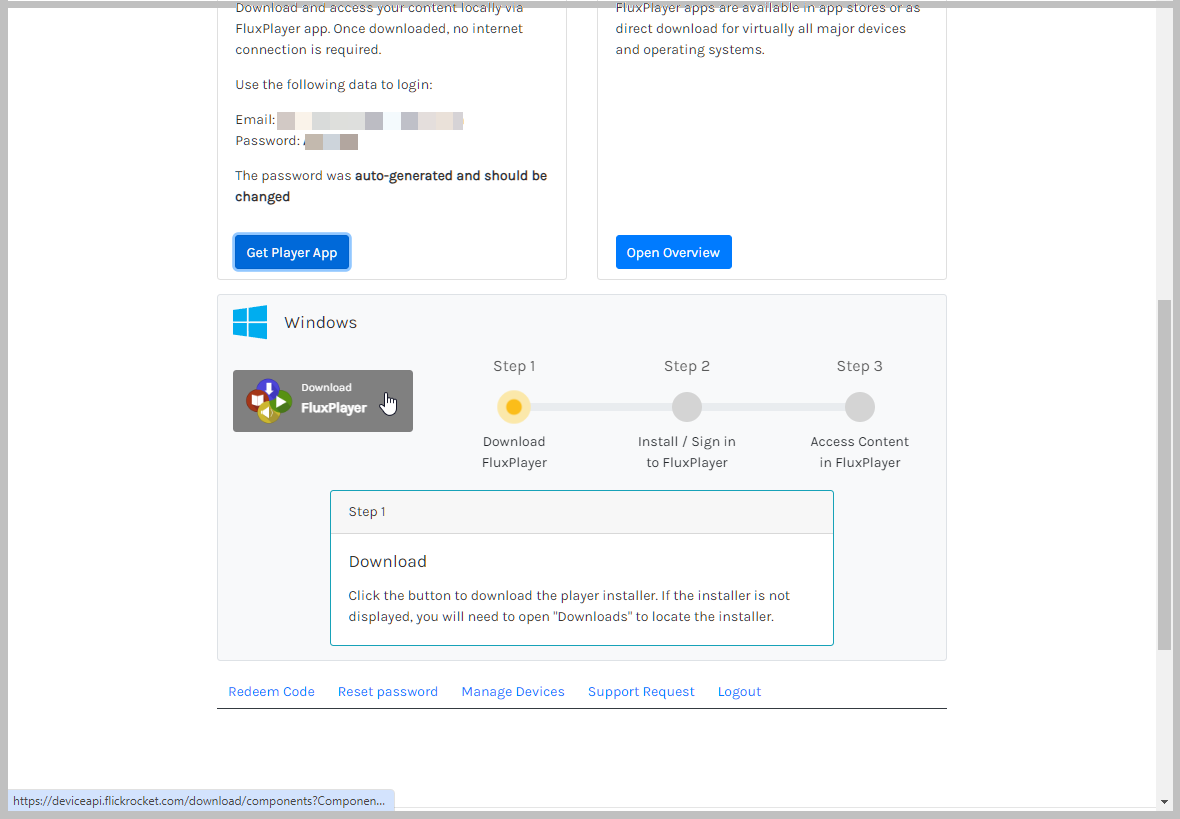Viewport: 1180px width, 819px height.
Task: Click the vertical scrollbar thumb
Action: click(1164, 475)
